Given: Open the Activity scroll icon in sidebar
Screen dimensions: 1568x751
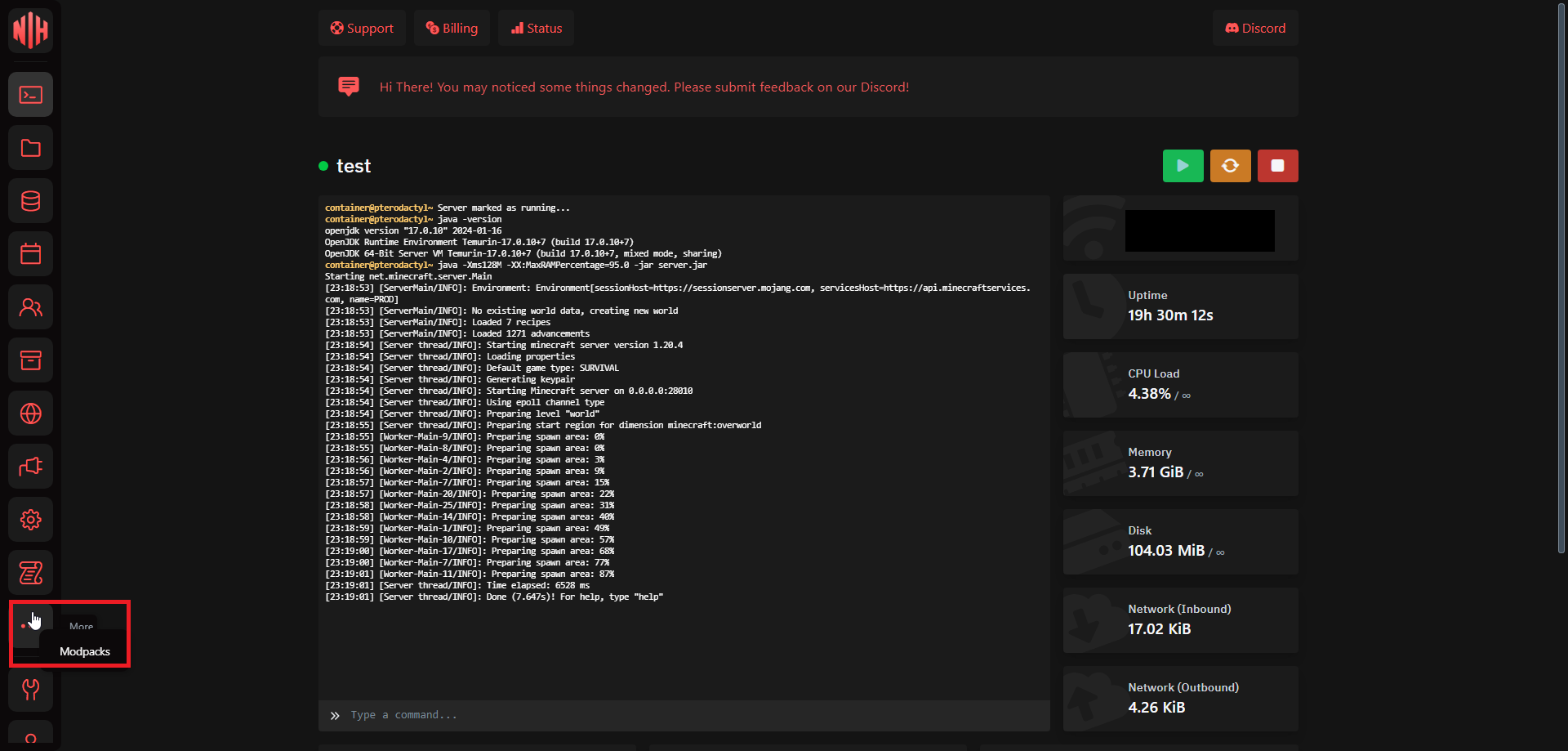Looking at the screenshot, I should [x=31, y=573].
